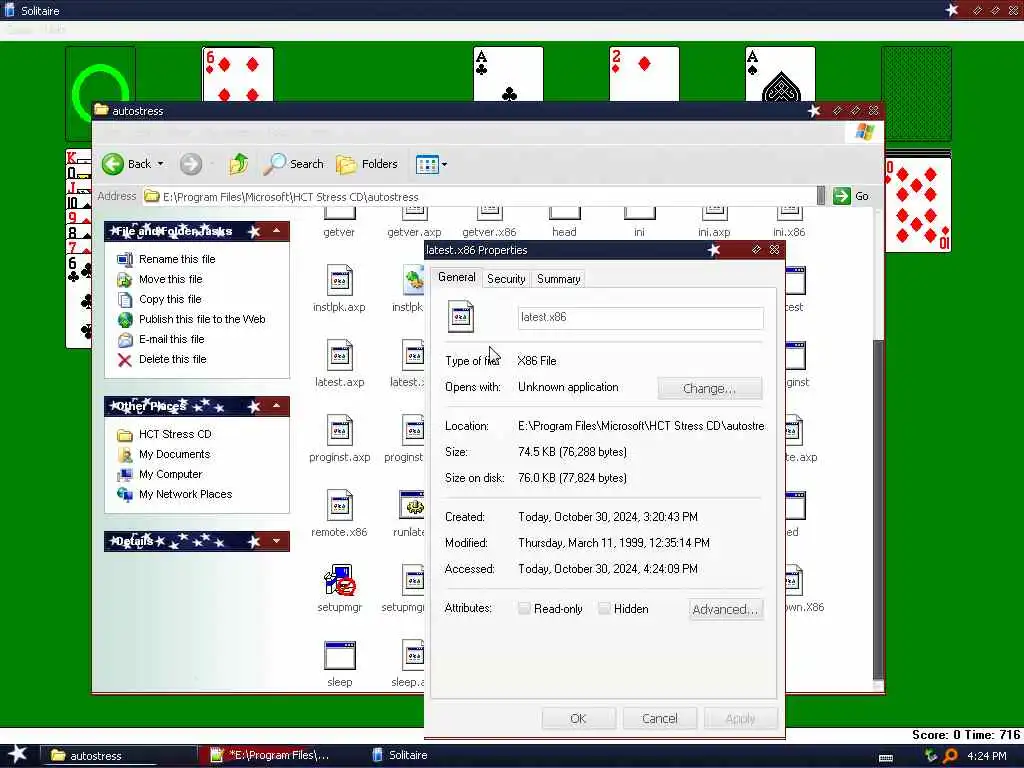The width and height of the screenshot is (1024, 768).
Task: Click Cancel in Properties dialog
Action: coord(660,718)
